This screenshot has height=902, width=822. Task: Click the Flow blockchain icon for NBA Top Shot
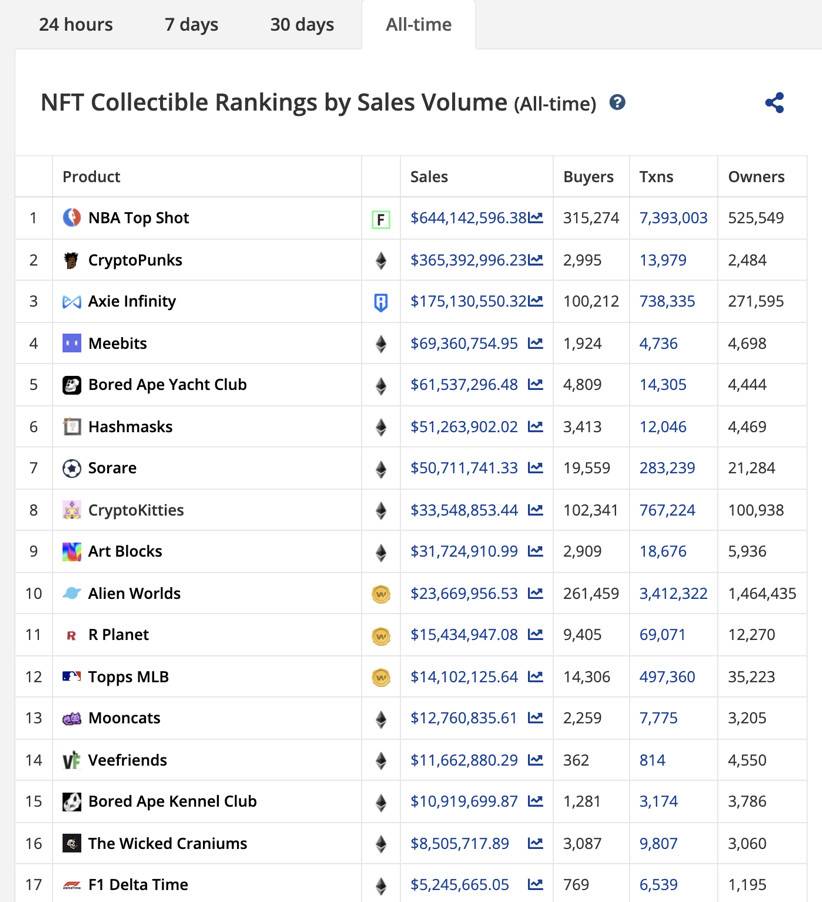(x=380, y=219)
